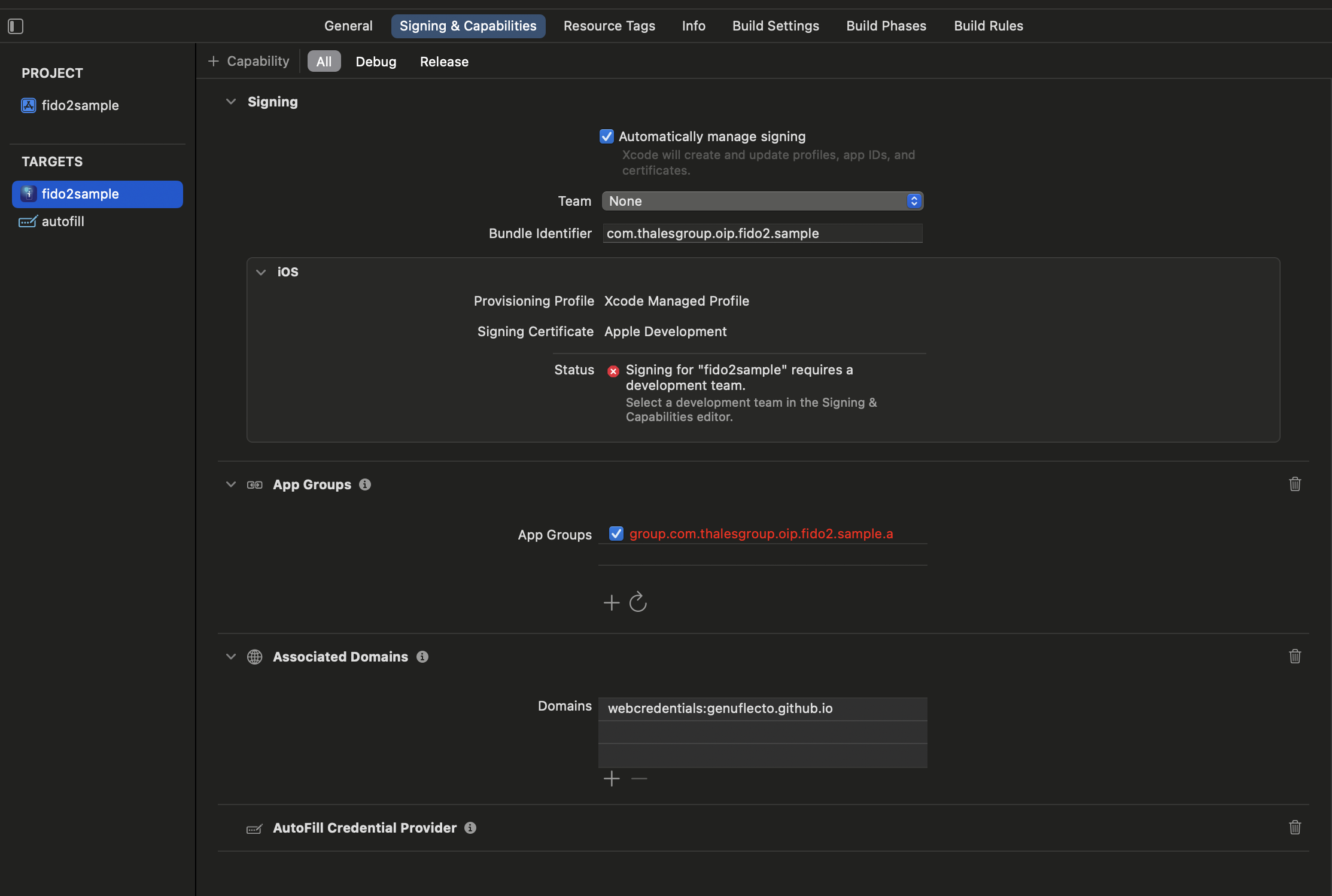The height and width of the screenshot is (896, 1332).
Task: Show Associated Domains info
Action: [x=422, y=657]
